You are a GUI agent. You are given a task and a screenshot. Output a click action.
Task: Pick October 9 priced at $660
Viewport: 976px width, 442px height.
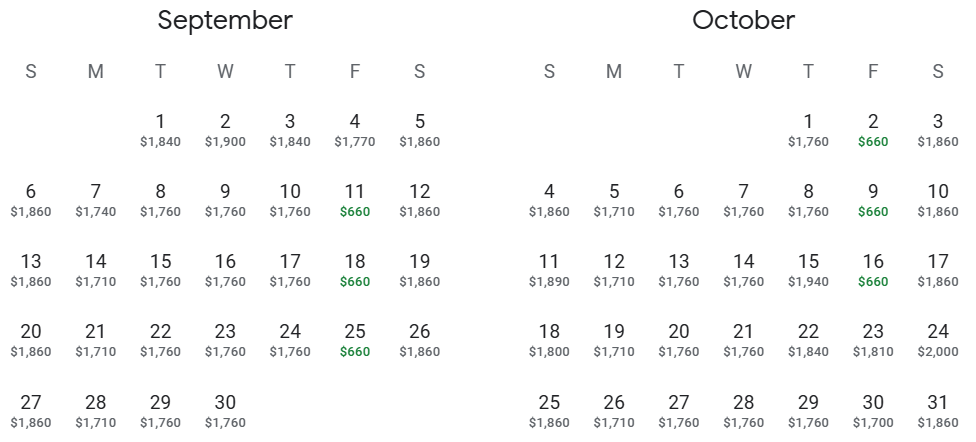click(873, 199)
